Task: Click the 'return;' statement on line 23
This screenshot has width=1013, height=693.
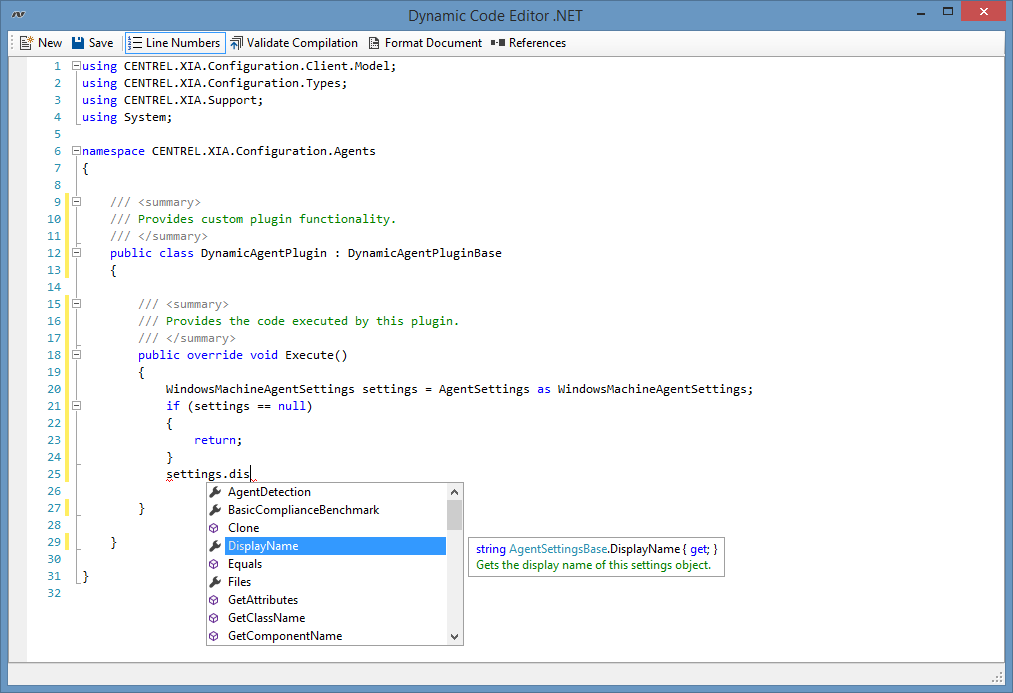Action: click(x=218, y=440)
